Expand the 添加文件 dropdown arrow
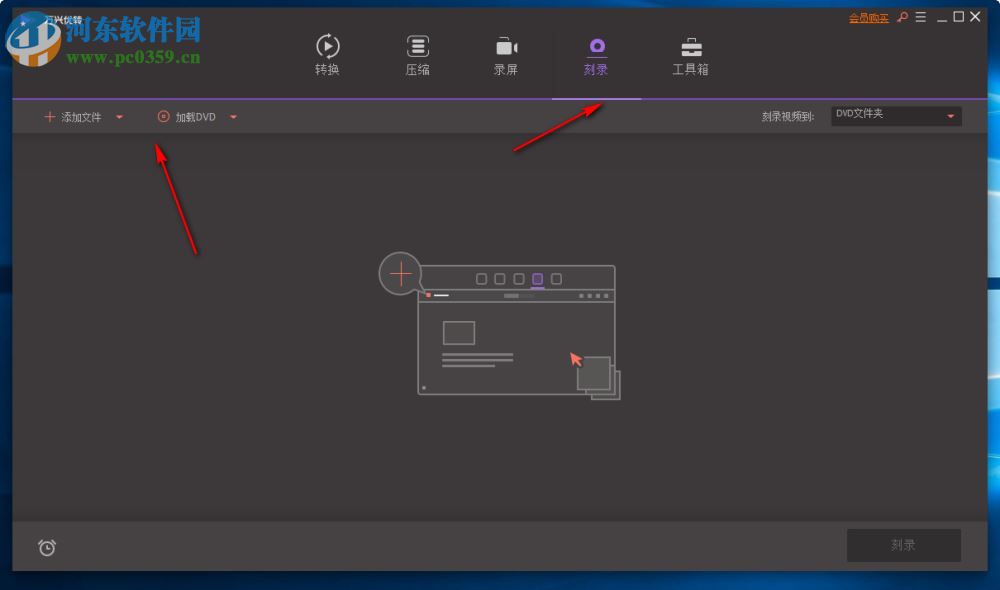Screen dimensions: 1000x590 [119, 117]
